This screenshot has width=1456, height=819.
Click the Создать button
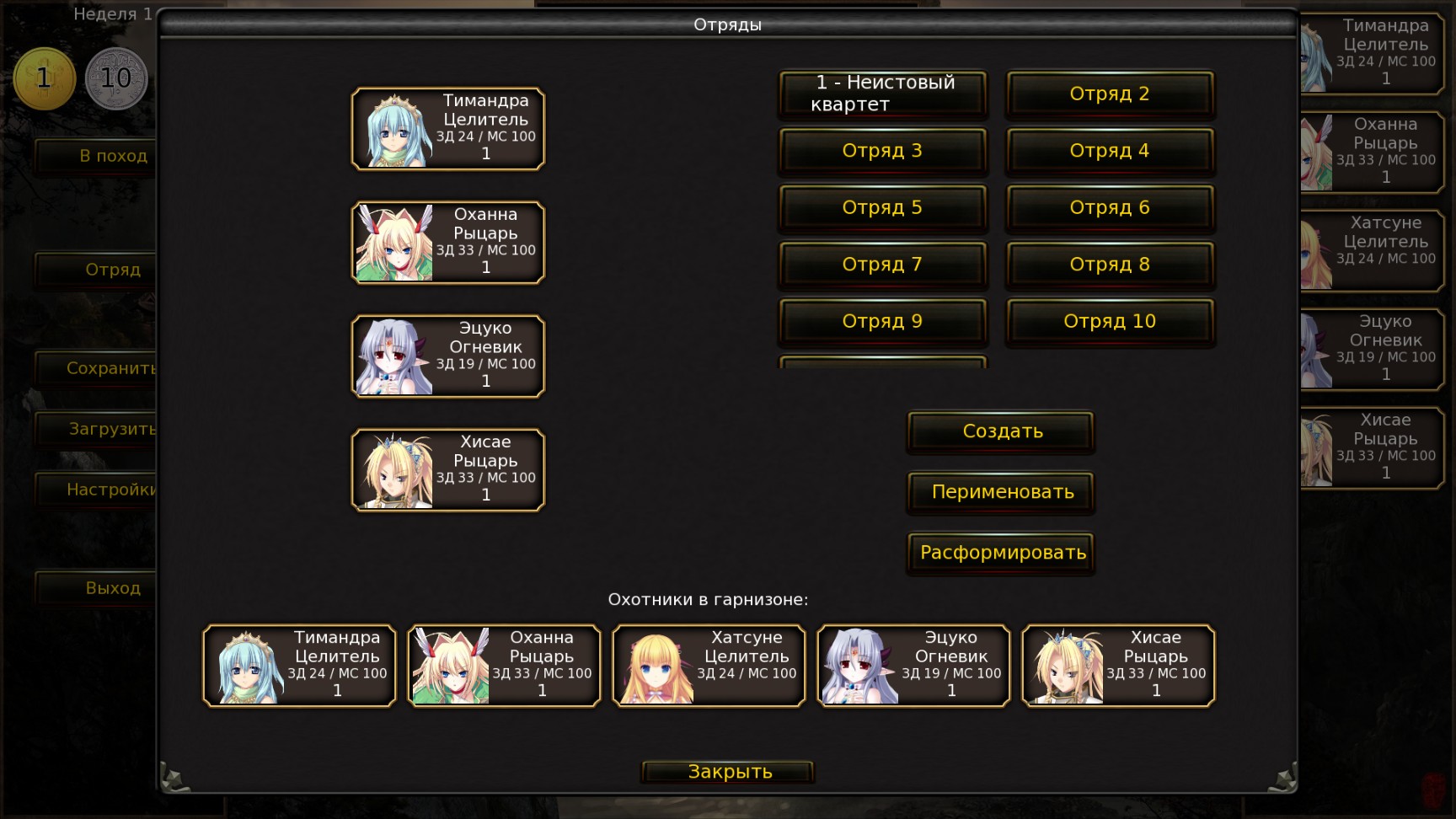1001,431
